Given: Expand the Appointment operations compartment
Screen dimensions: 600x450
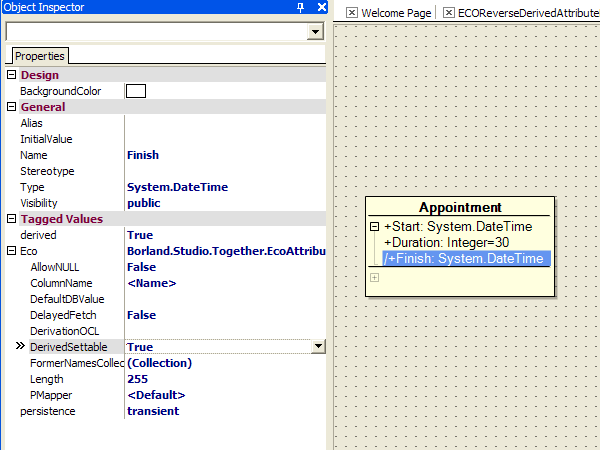Looking at the screenshot, I should (375, 277).
